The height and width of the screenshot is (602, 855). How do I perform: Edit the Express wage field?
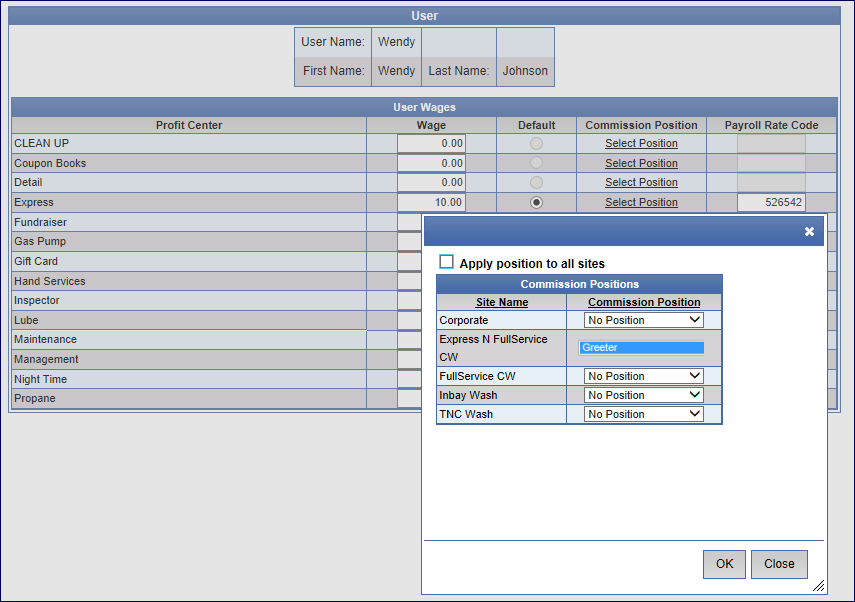click(431, 202)
